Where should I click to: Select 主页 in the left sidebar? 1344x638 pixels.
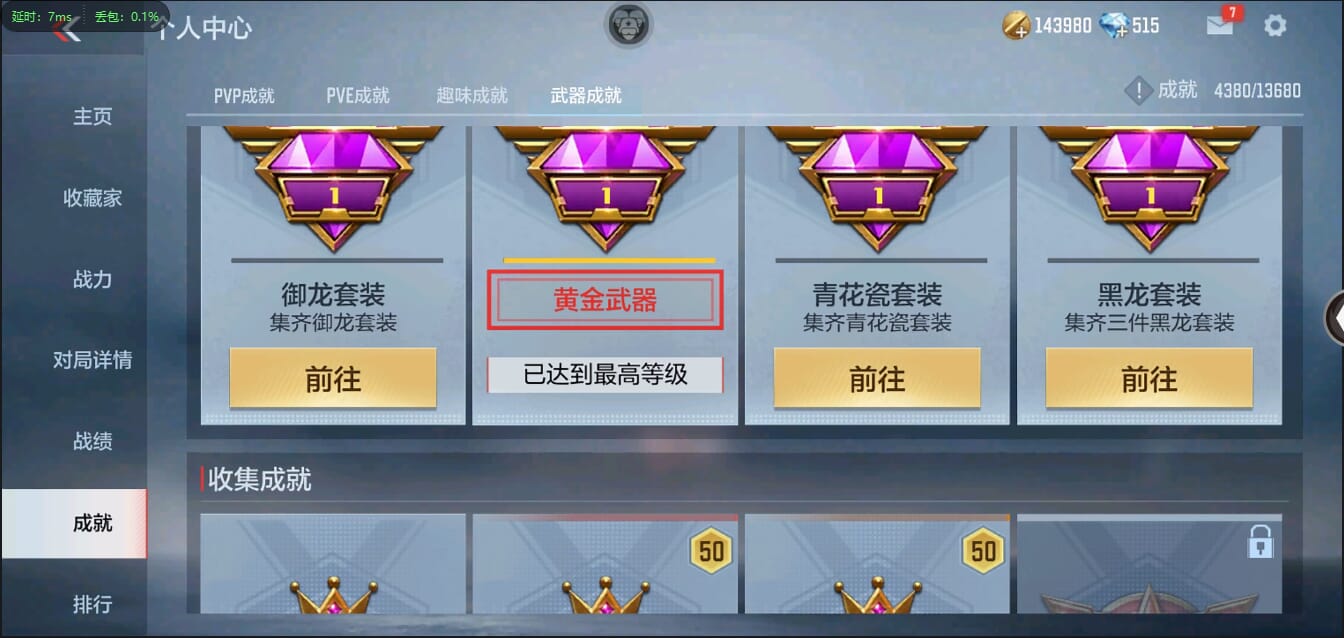click(x=93, y=116)
